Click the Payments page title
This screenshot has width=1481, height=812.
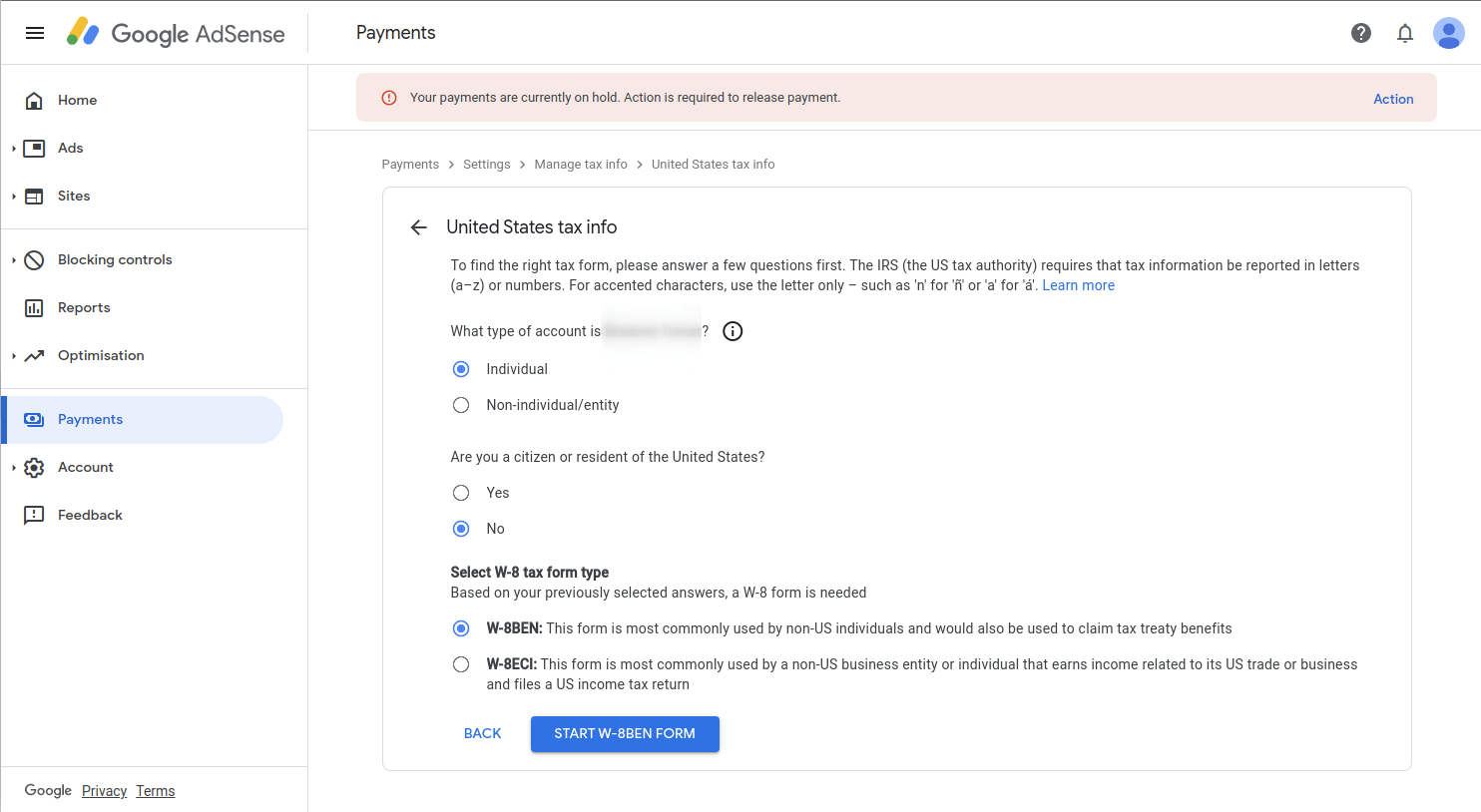click(x=396, y=33)
